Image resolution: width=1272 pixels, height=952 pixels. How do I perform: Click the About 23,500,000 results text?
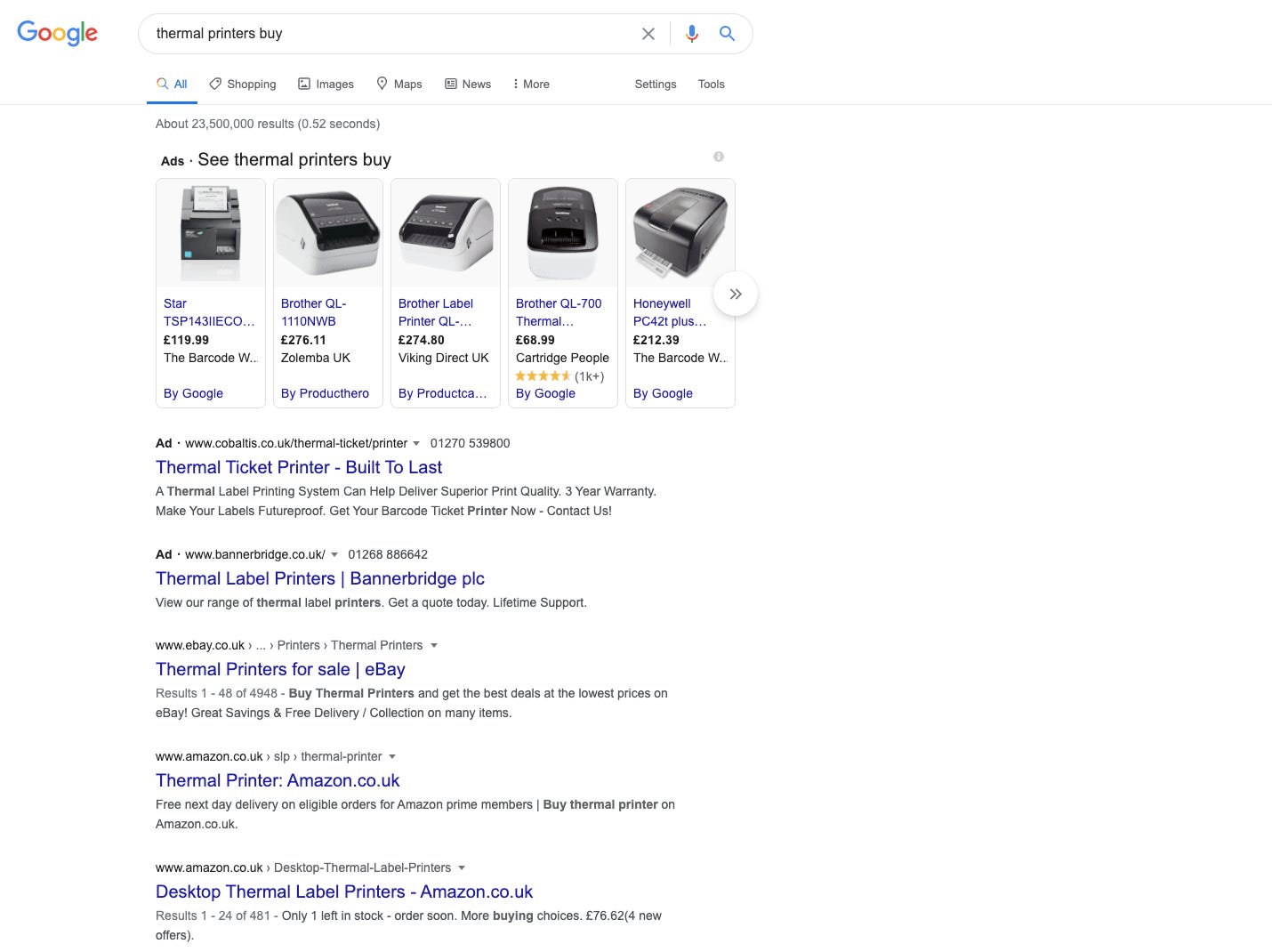[268, 124]
